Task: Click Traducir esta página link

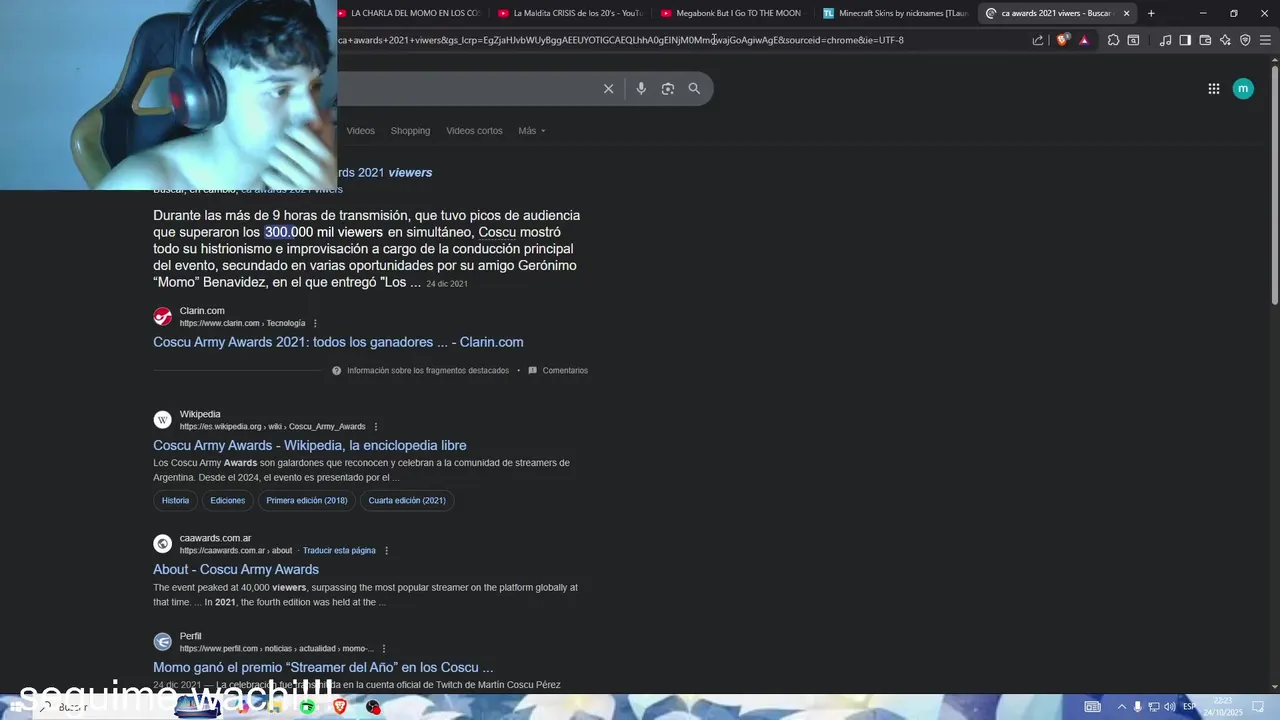Action: point(339,551)
